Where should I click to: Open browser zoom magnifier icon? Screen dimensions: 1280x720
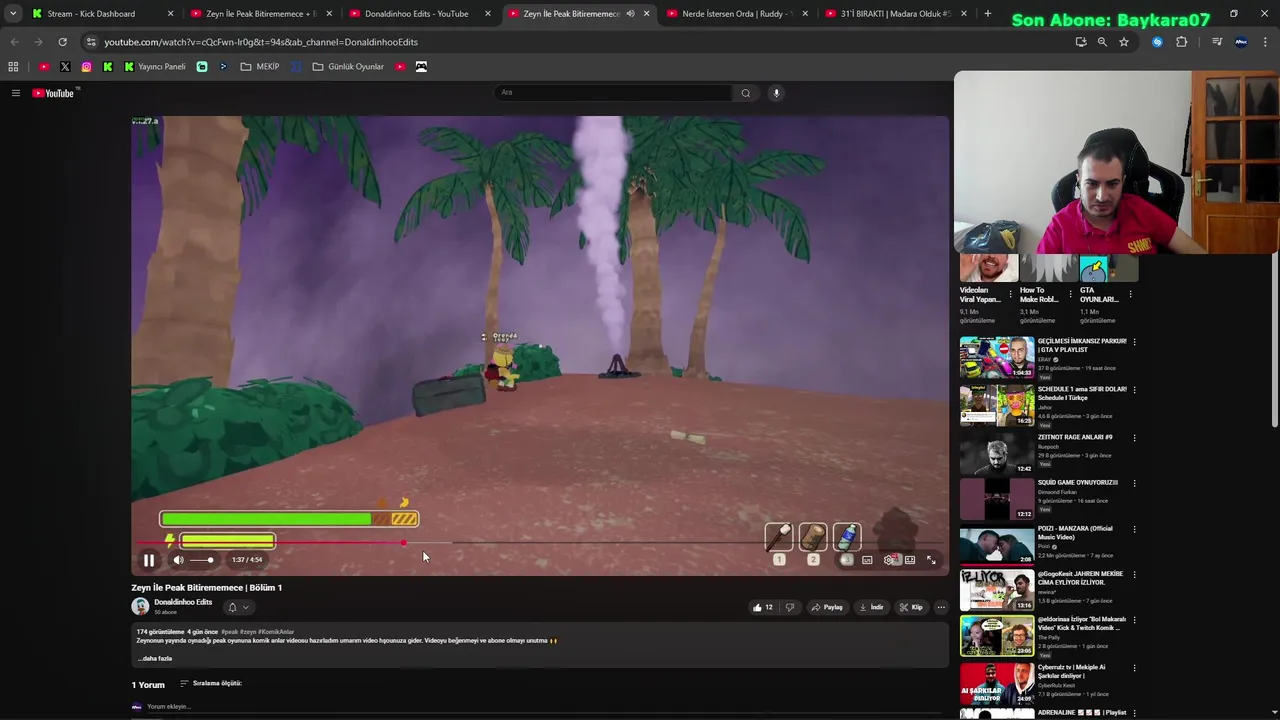[x=1102, y=42]
